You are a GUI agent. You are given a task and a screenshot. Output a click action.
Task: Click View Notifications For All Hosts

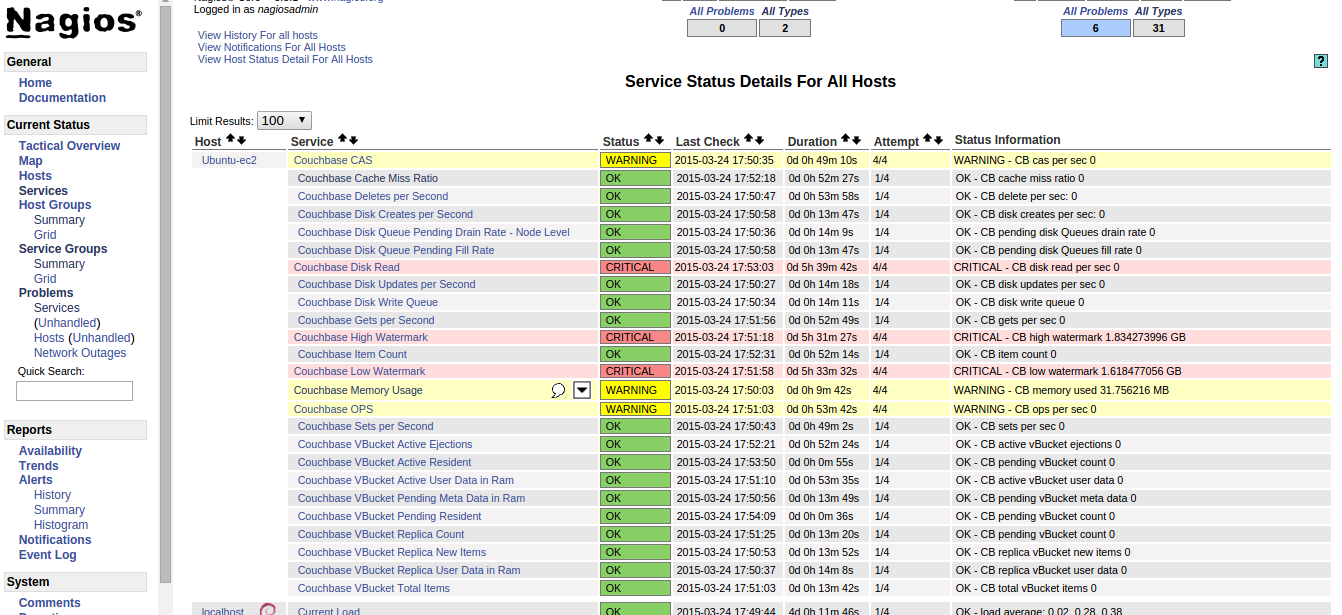point(272,47)
